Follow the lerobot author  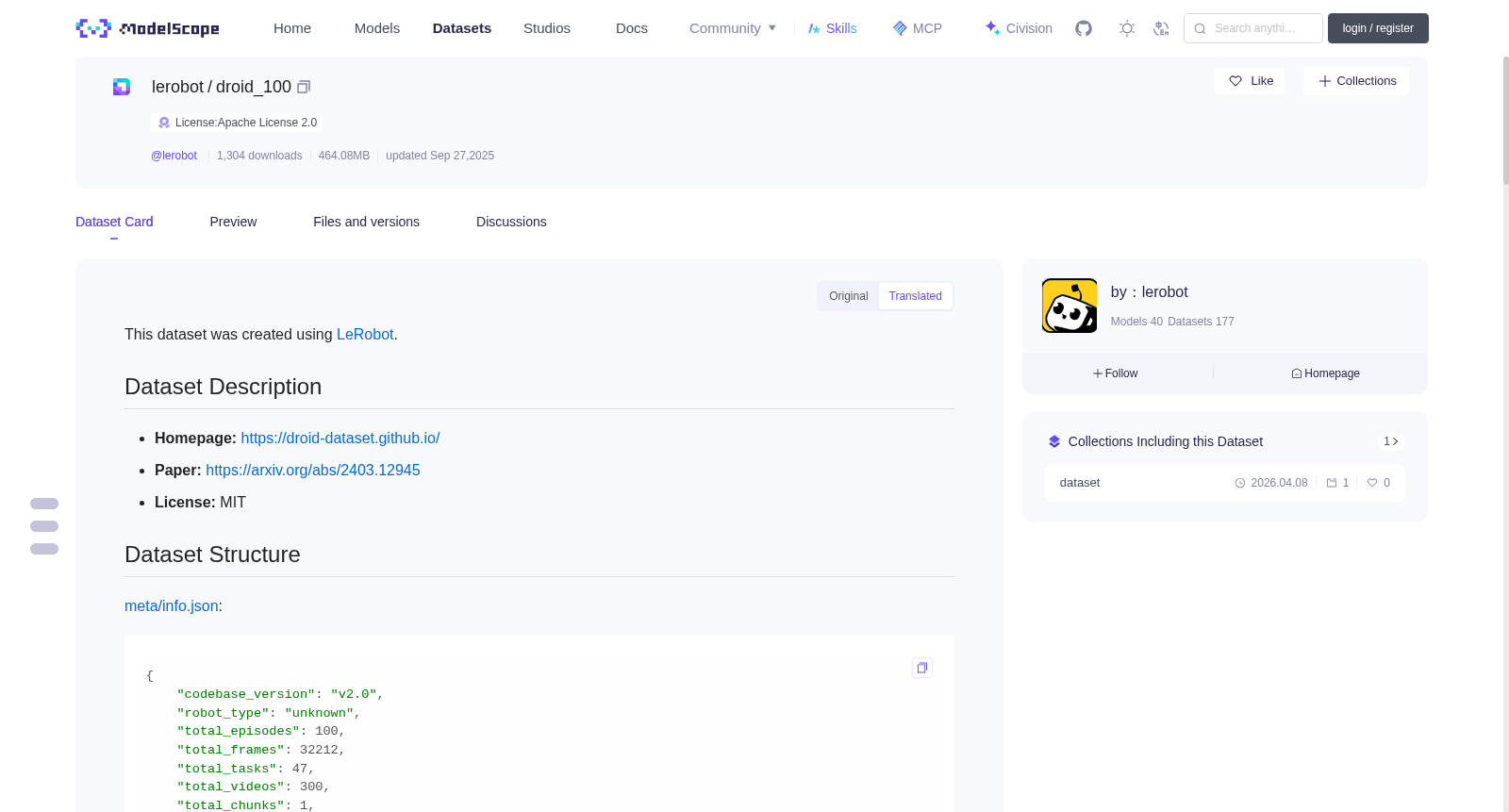point(1116,373)
